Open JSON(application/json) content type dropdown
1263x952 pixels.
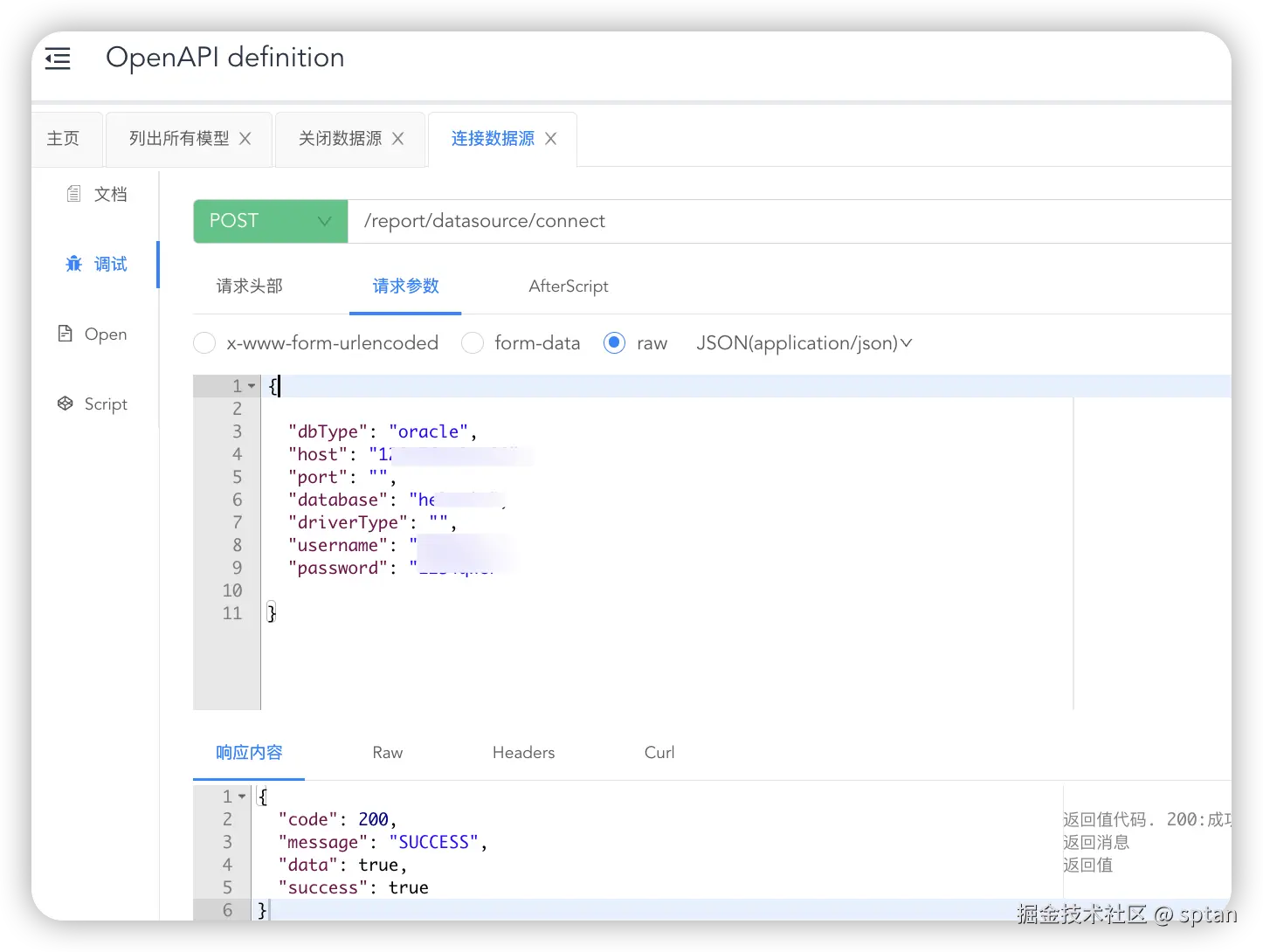804,343
